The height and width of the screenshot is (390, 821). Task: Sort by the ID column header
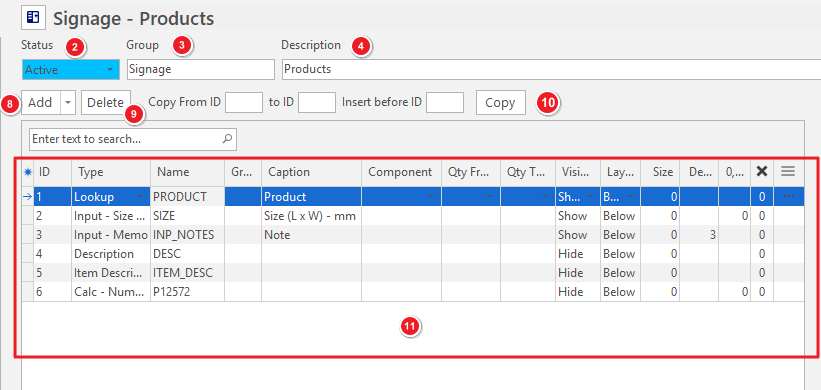[53, 172]
